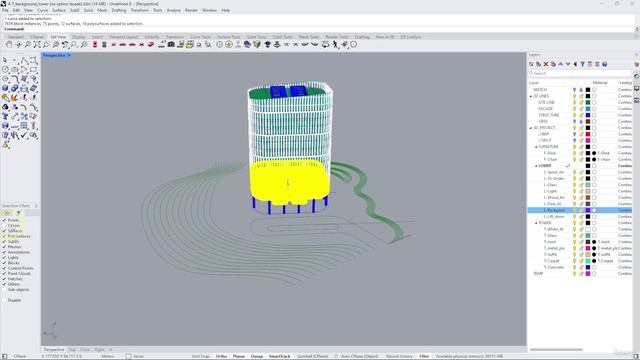The width and height of the screenshot is (640, 360).
Task: Collapse the 3D_PROJECT layer group
Action: pyautogui.click(x=531, y=128)
